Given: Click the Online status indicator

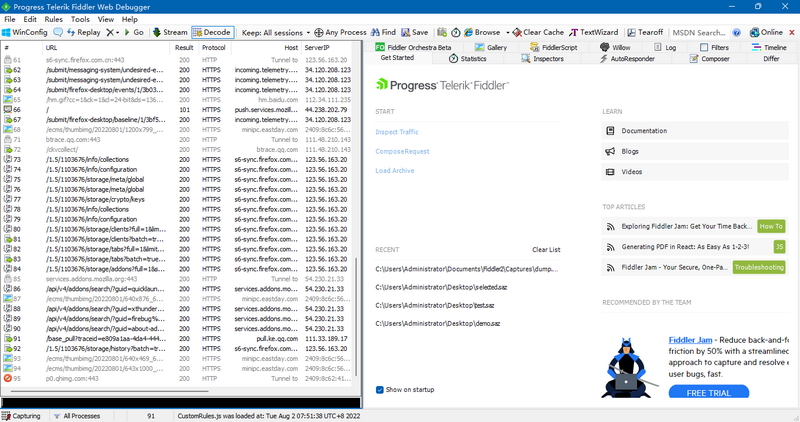Looking at the screenshot, I should point(766,32).
